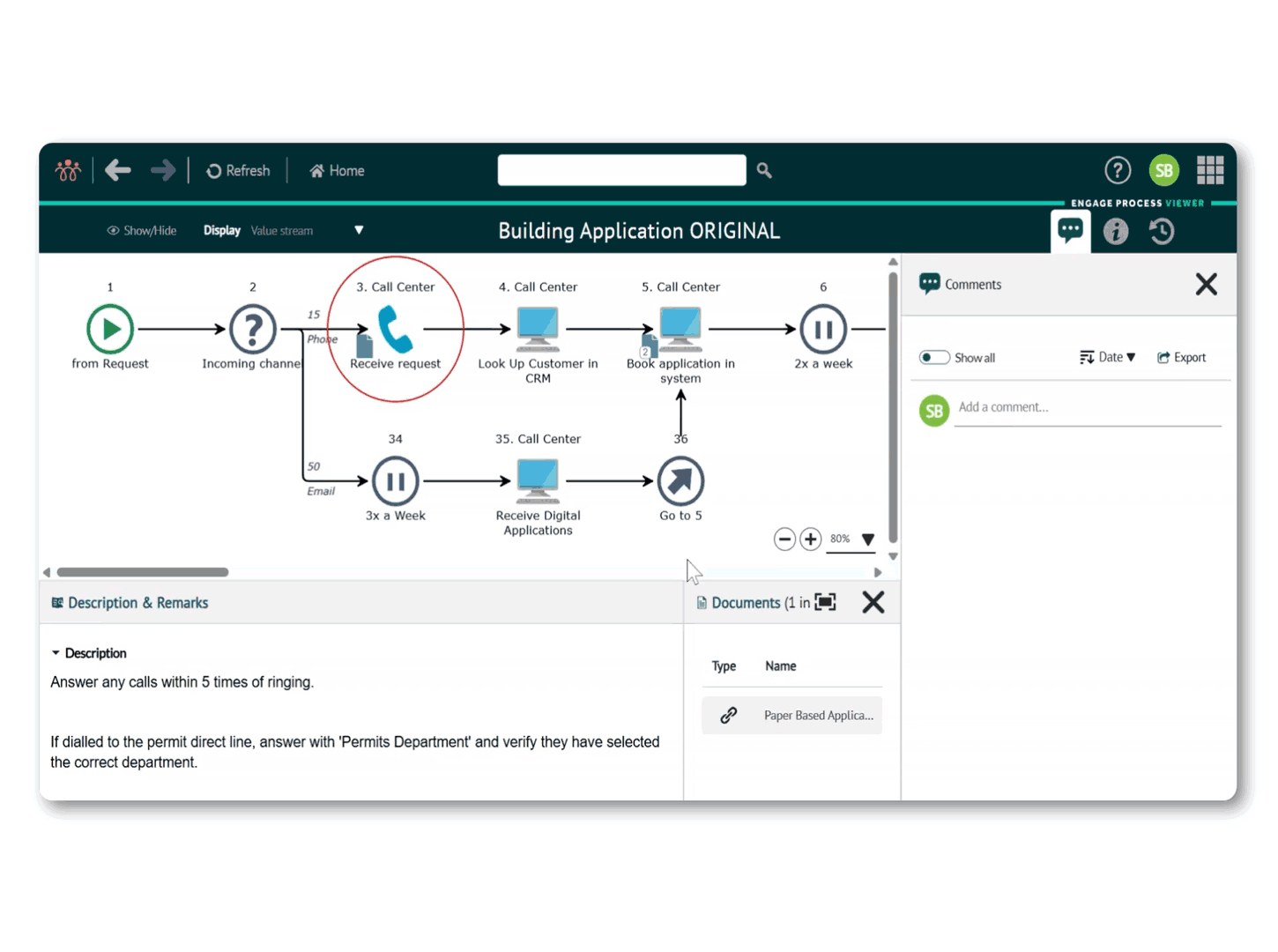Click the Refresh button
This screenshot has width=1278, height=952.
point(238,171)
